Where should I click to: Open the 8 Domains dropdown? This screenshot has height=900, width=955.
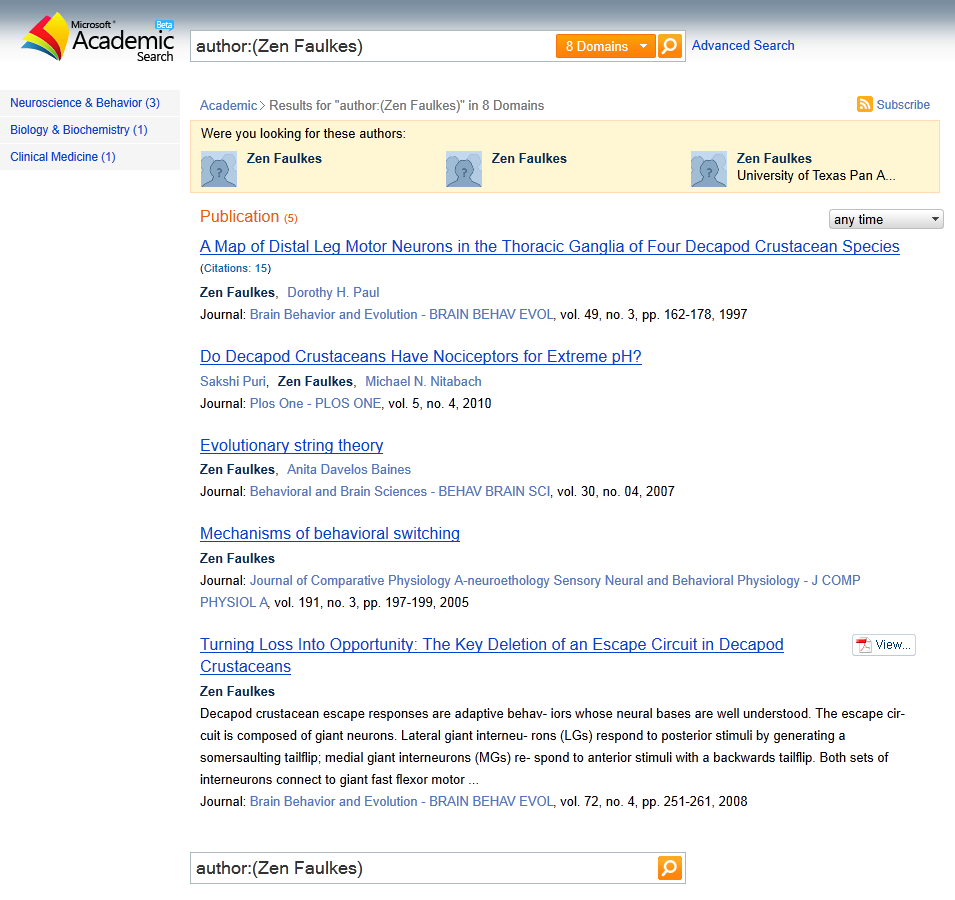605,45
